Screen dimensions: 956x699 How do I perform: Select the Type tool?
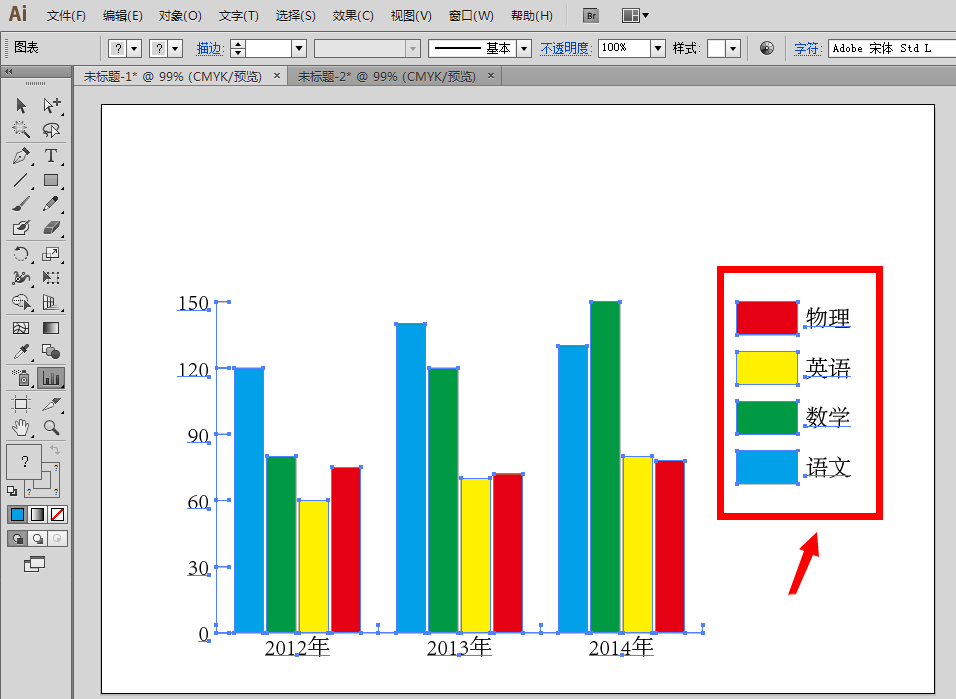(x=51, y=156)
